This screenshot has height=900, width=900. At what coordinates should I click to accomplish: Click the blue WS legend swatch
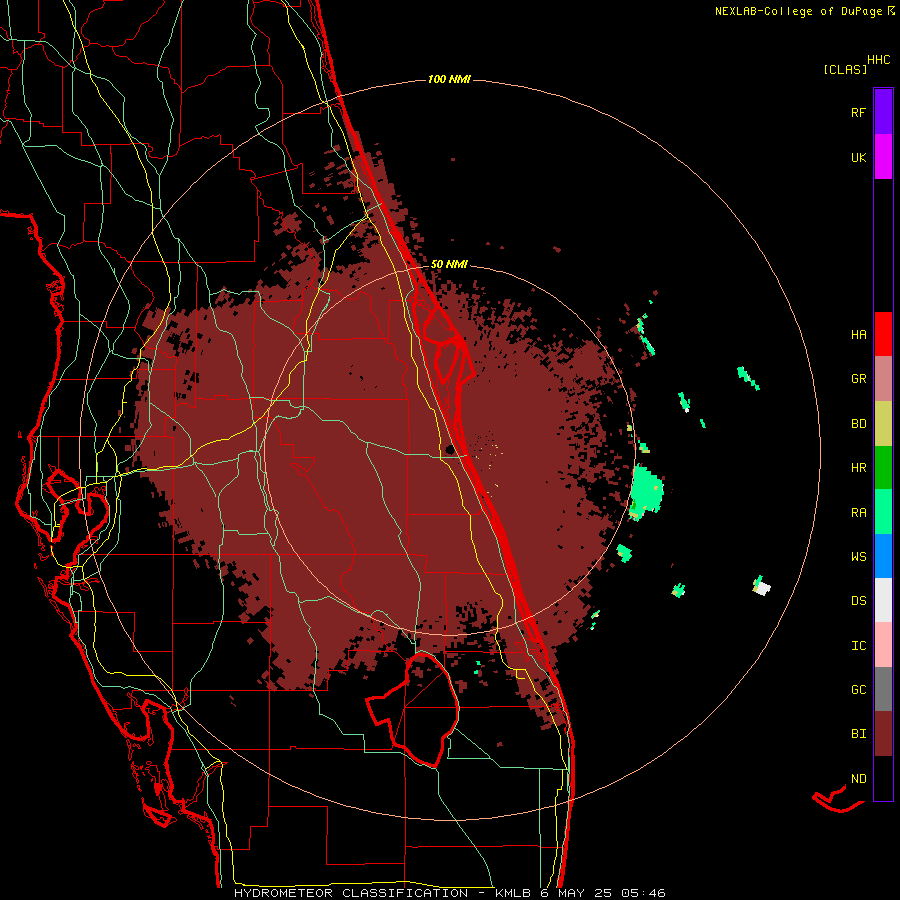[x=883, y=556]
